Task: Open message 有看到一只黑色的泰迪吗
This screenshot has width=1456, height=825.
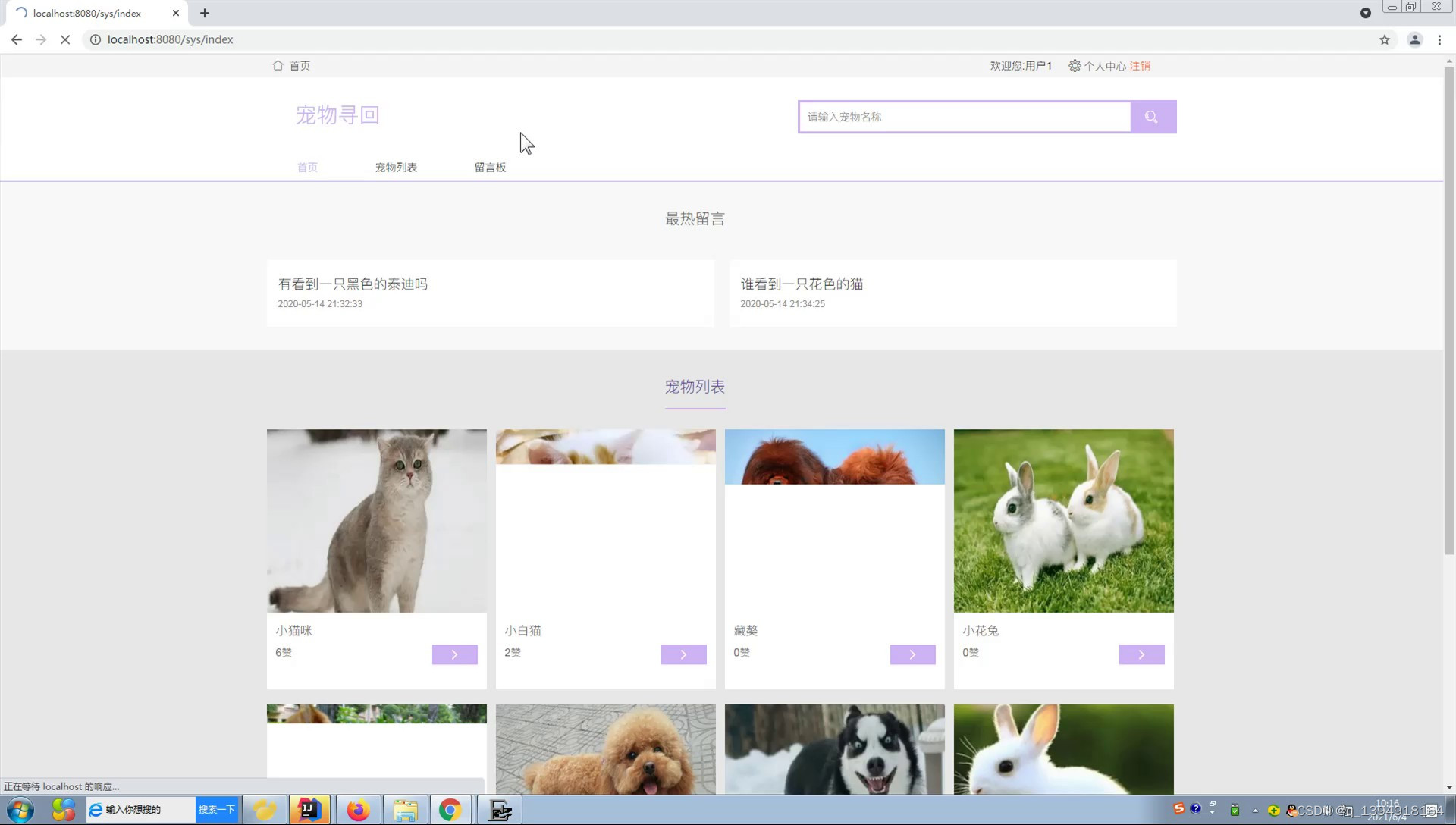Action: 353,284
